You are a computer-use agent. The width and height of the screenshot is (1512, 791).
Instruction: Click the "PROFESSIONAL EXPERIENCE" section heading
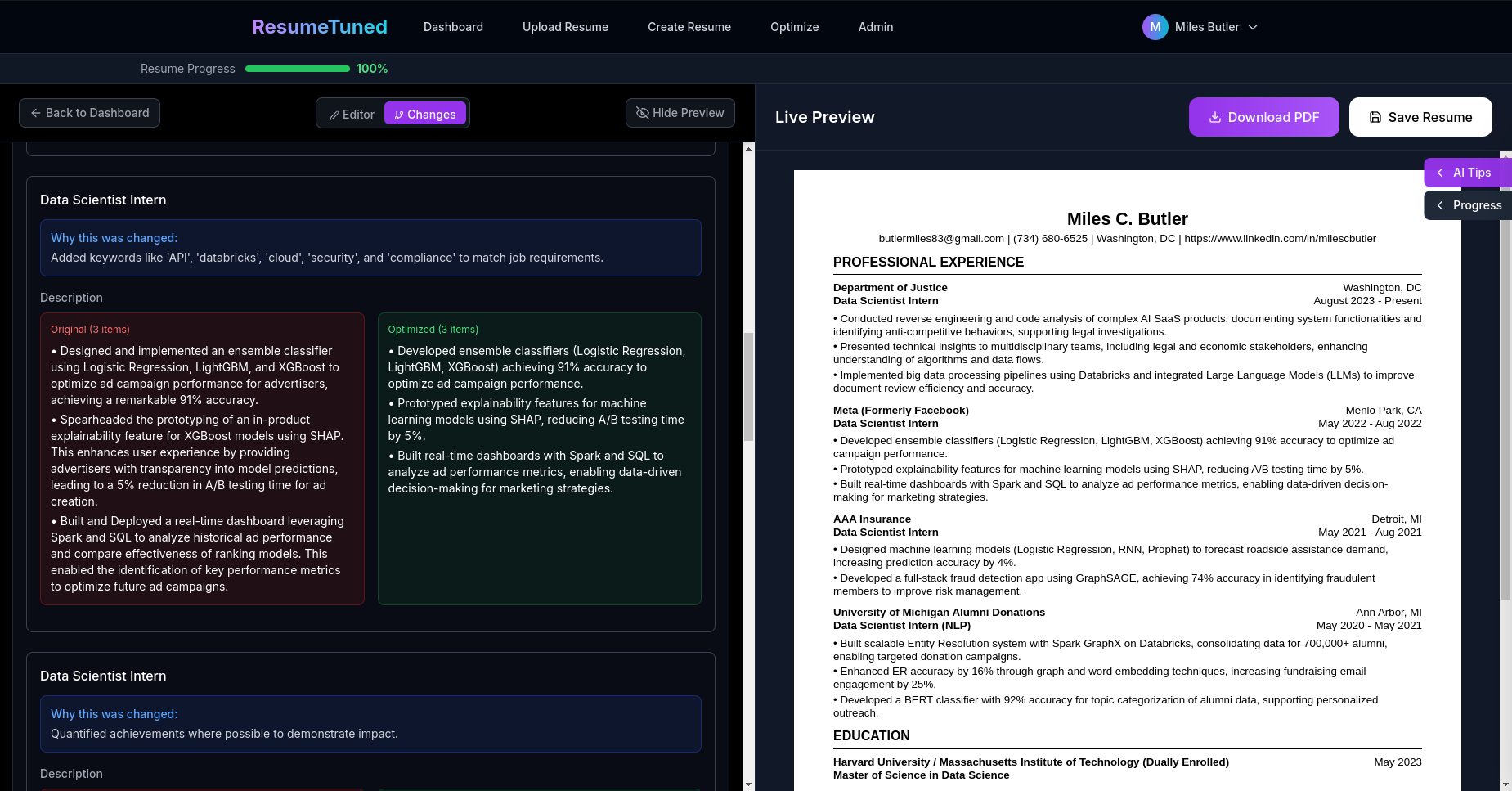(x=928, y=263)
